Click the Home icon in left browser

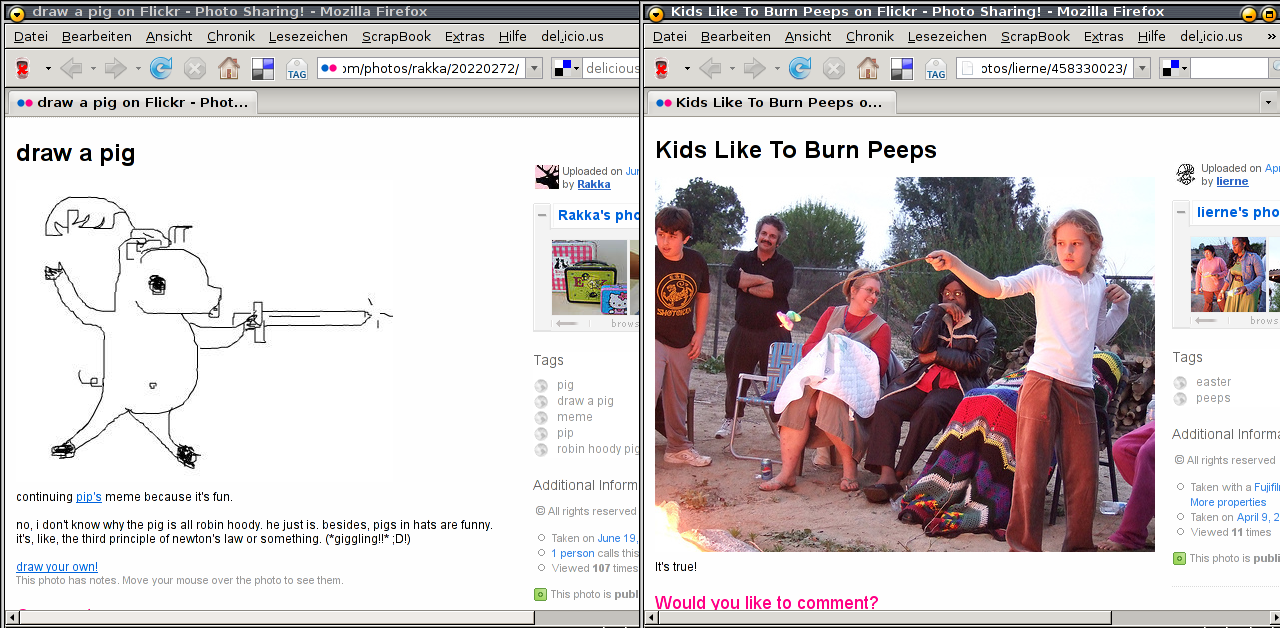tap(229, 68)
